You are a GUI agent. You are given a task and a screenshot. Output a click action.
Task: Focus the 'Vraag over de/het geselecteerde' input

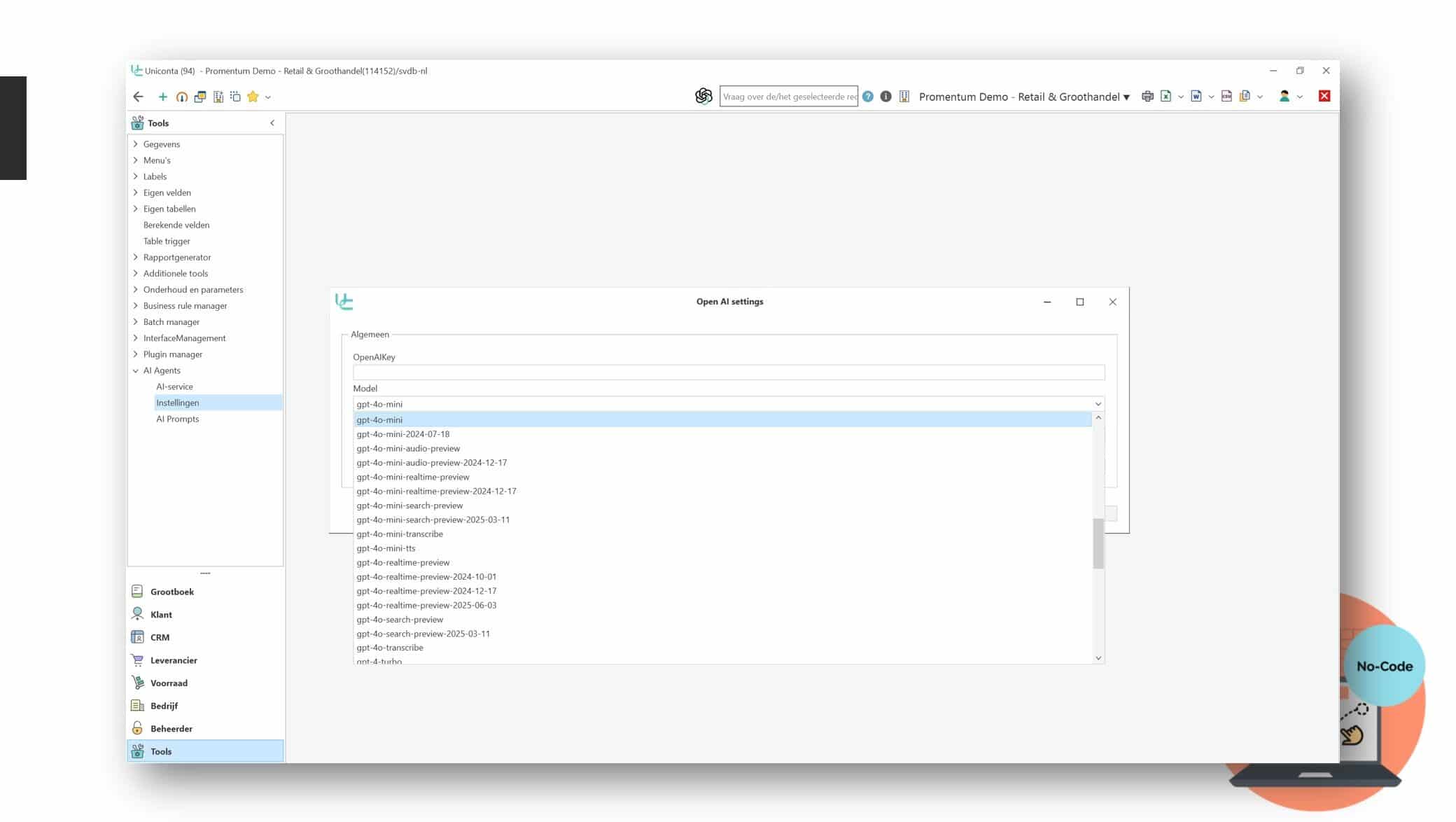[x=789, y=97]
